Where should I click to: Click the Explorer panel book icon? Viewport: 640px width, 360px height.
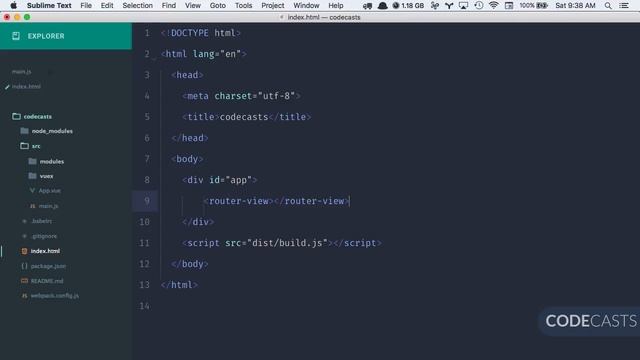pos(16,36)
